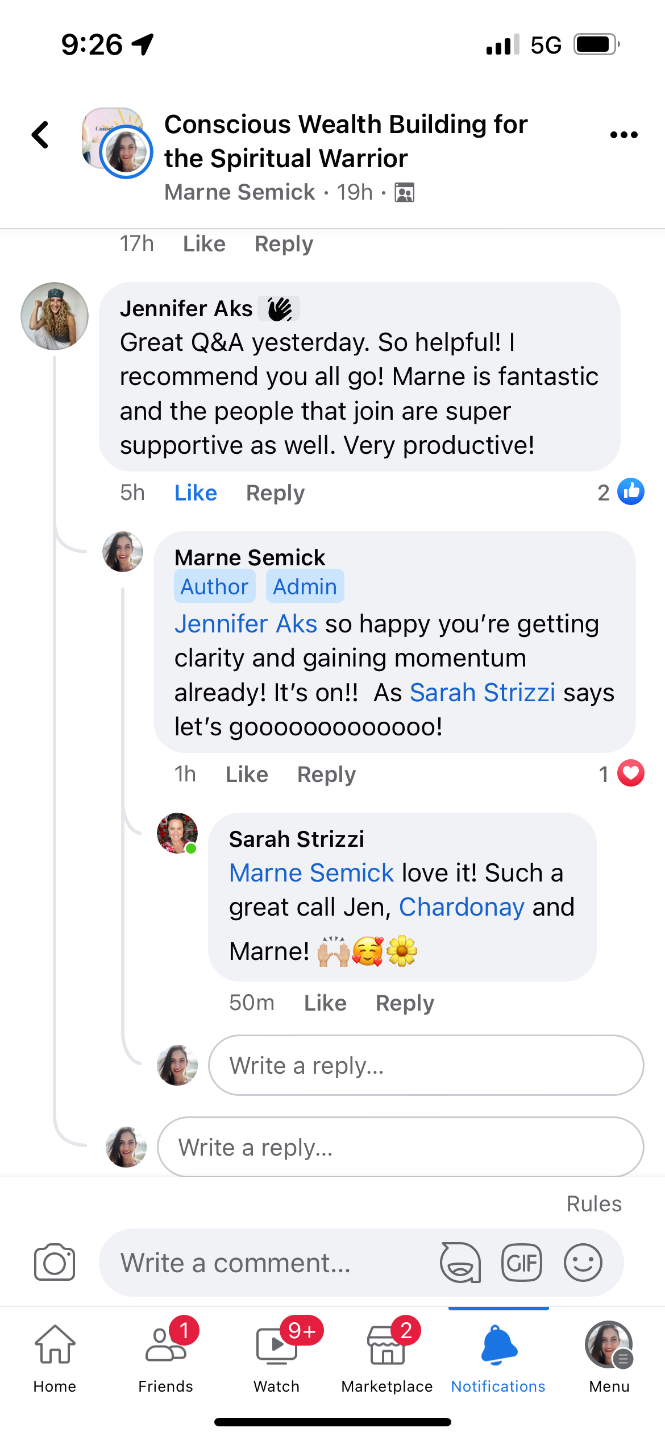Image resolution: width=665 pixels, height=1440 pixels.
Task: Toggle Like on Jennifer Aks's comment
Action: (195, 493)
